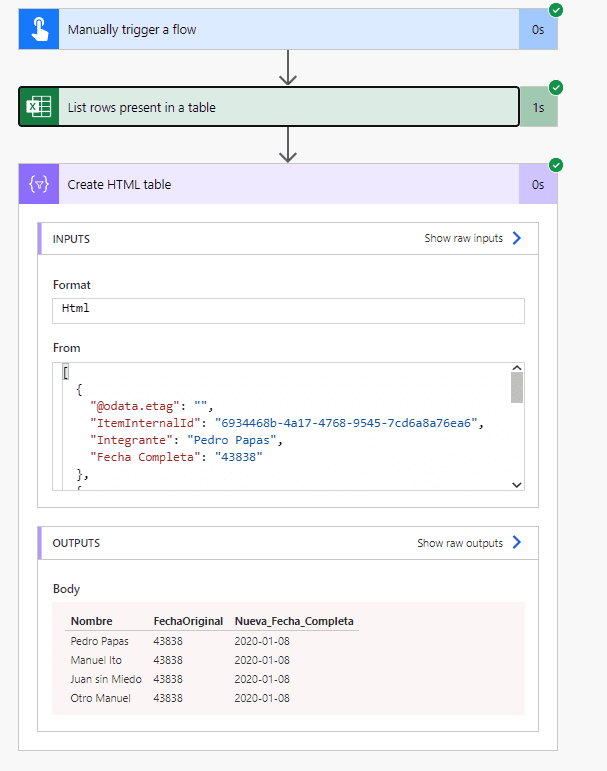Click green success checkmark on List rows step
This screenshot has width=607, height=771.
(x=556, y=87)
